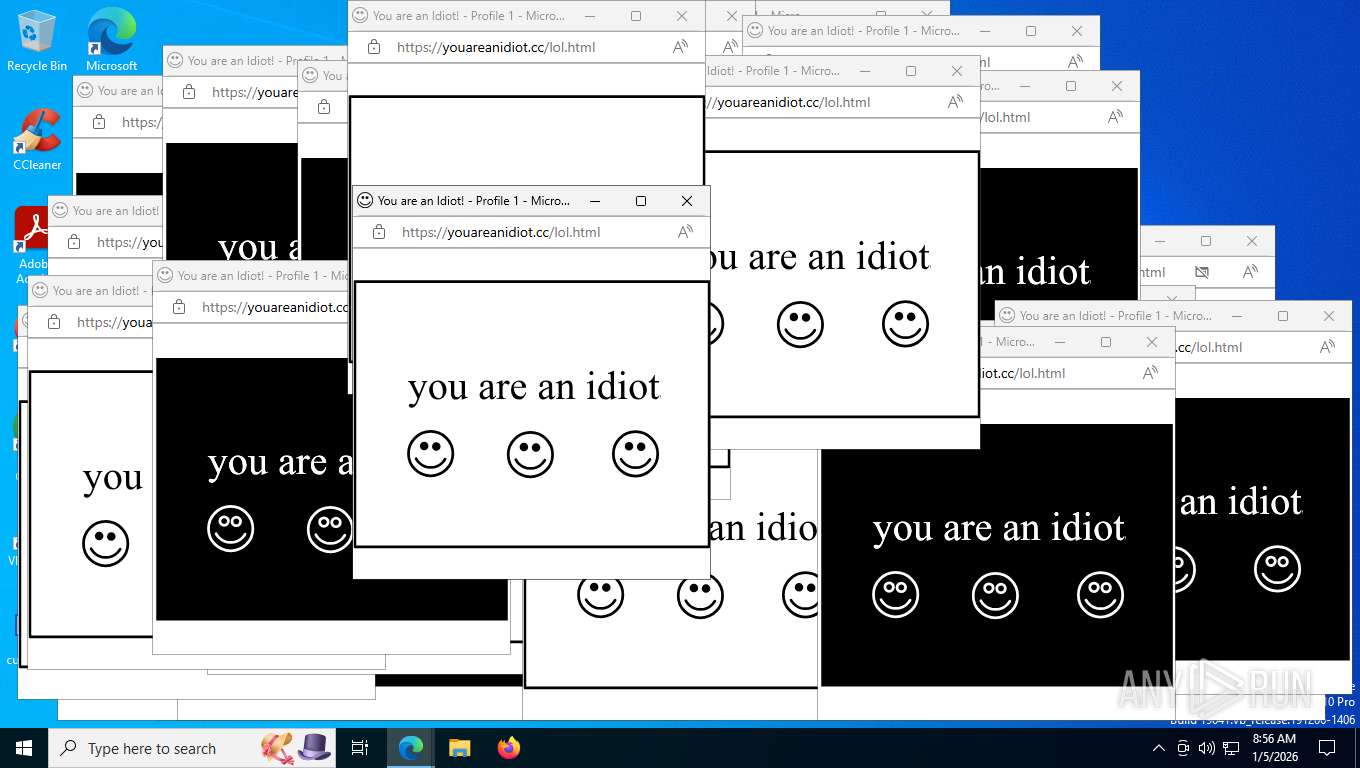Image resolution: width=1360 pixels, height=768 pixels.
Task: Click the Meet Now tray icon
Action: [x=1183, y=748]
